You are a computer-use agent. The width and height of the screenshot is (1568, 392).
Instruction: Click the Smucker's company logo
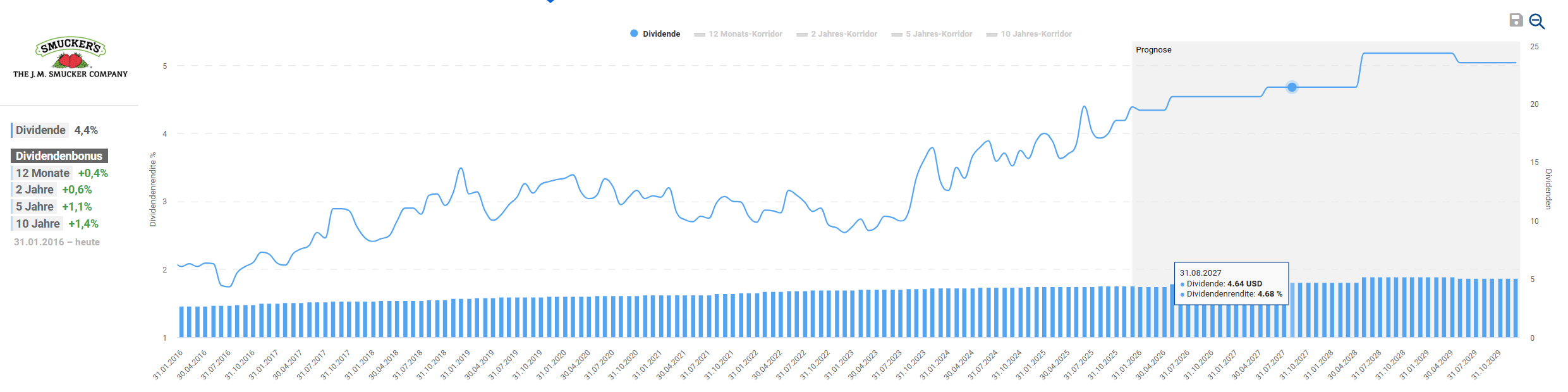(x=70, y=58)
